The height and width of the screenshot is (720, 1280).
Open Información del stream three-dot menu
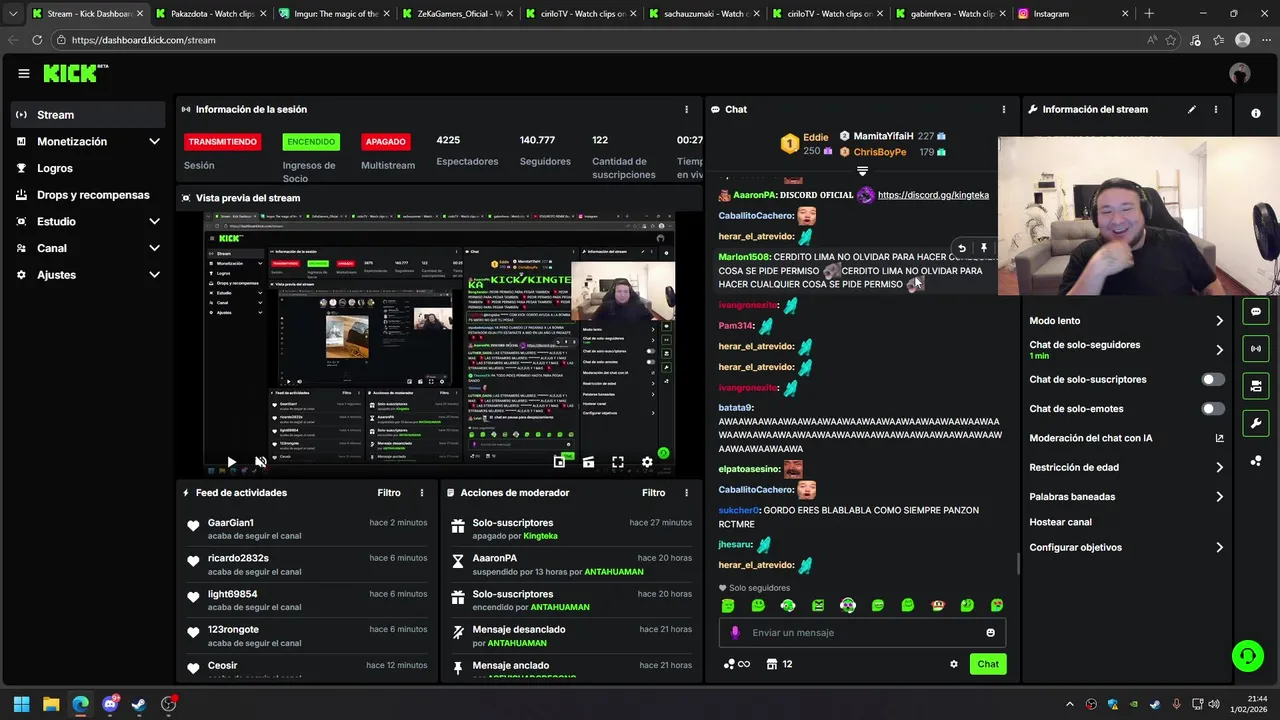(1216, 109)
